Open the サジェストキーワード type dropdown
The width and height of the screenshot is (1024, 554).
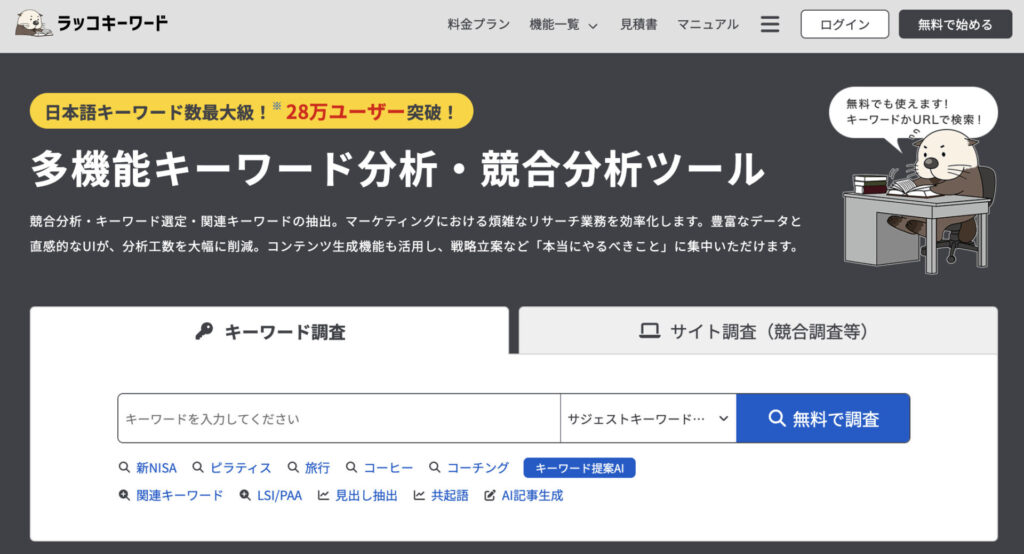click(648, 419)
